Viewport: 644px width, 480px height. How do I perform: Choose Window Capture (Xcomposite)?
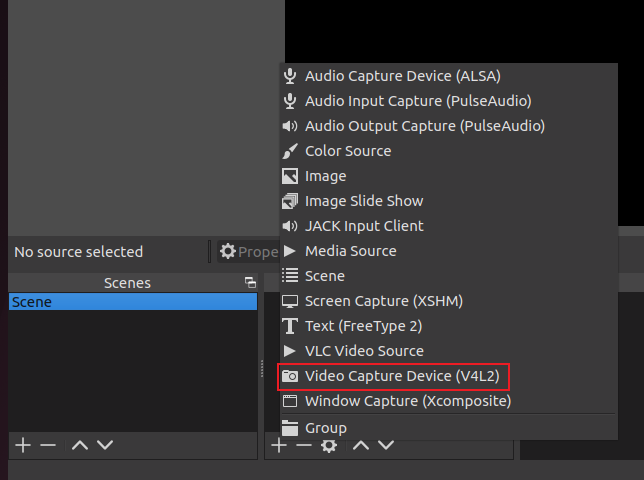pyautogui.click(x=407, y=401)
